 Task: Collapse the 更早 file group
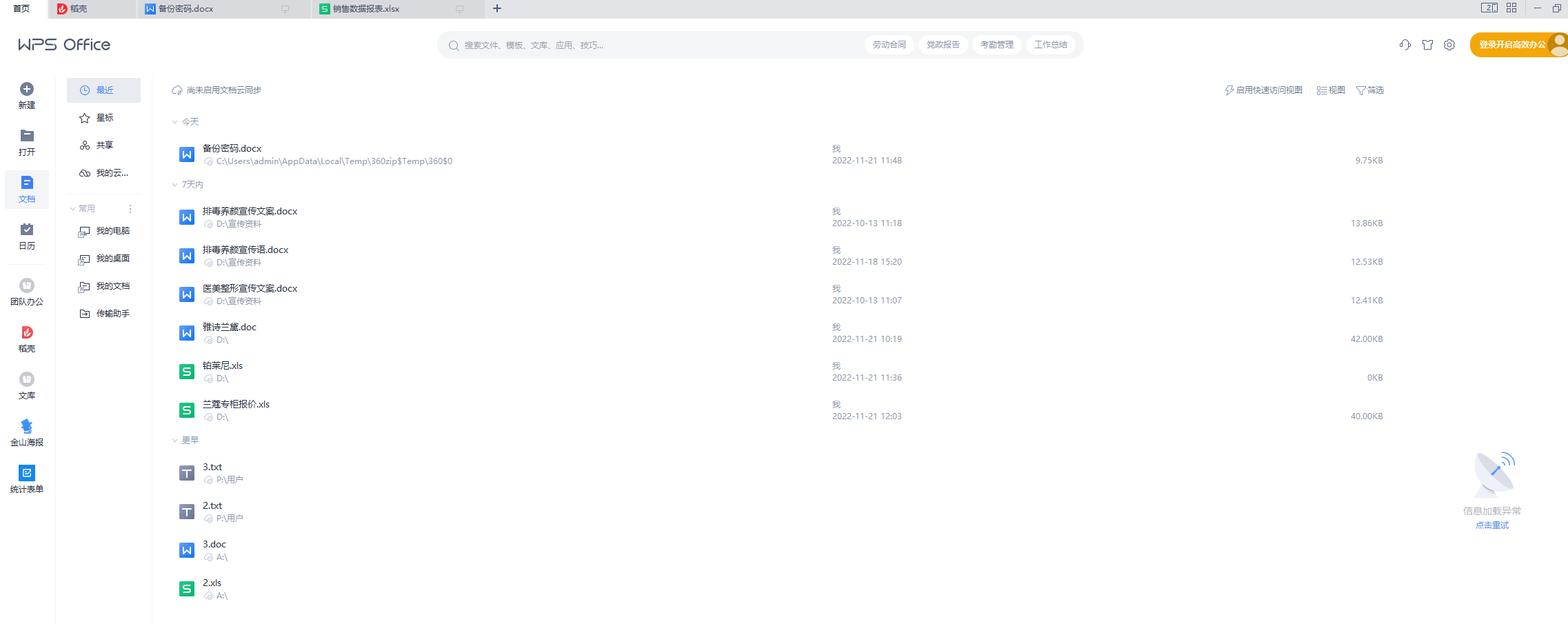point(175,441)
